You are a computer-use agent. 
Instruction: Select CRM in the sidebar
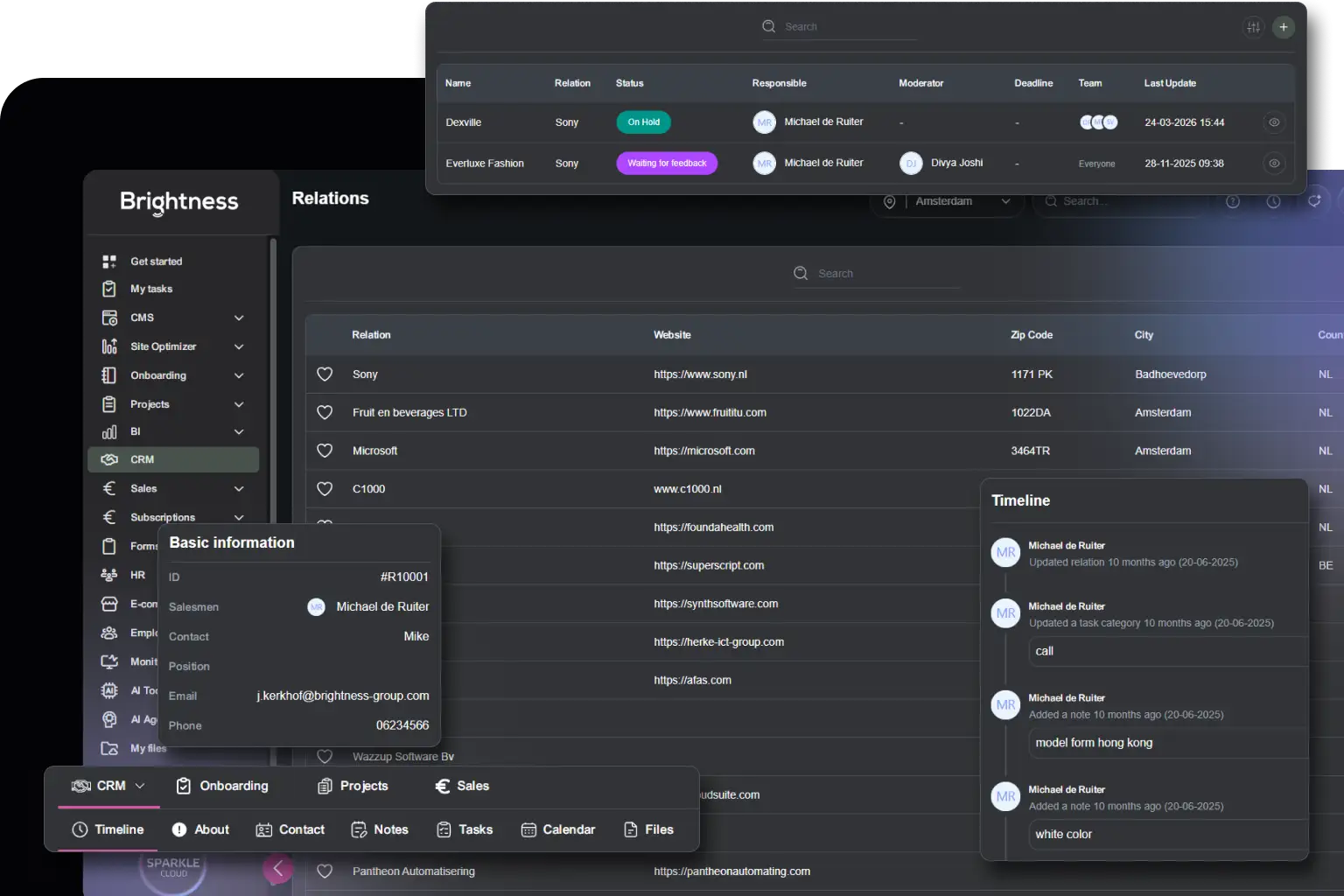click(x=173, y=459)
